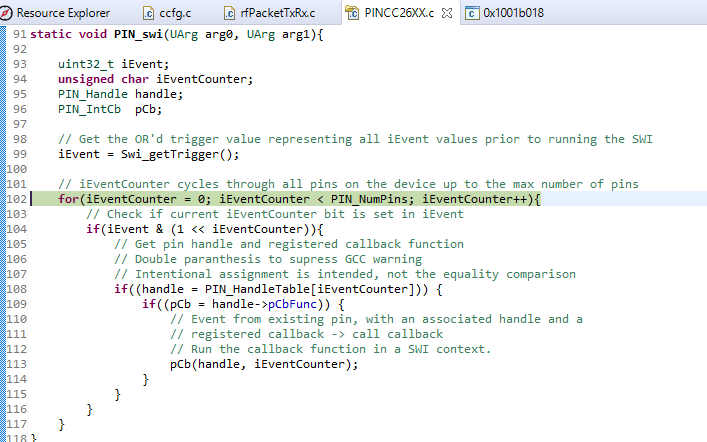Viewport: 707px width, 442px height.
Task: Click PIN_Handle type on line 95
Action: tap(93, 94)
